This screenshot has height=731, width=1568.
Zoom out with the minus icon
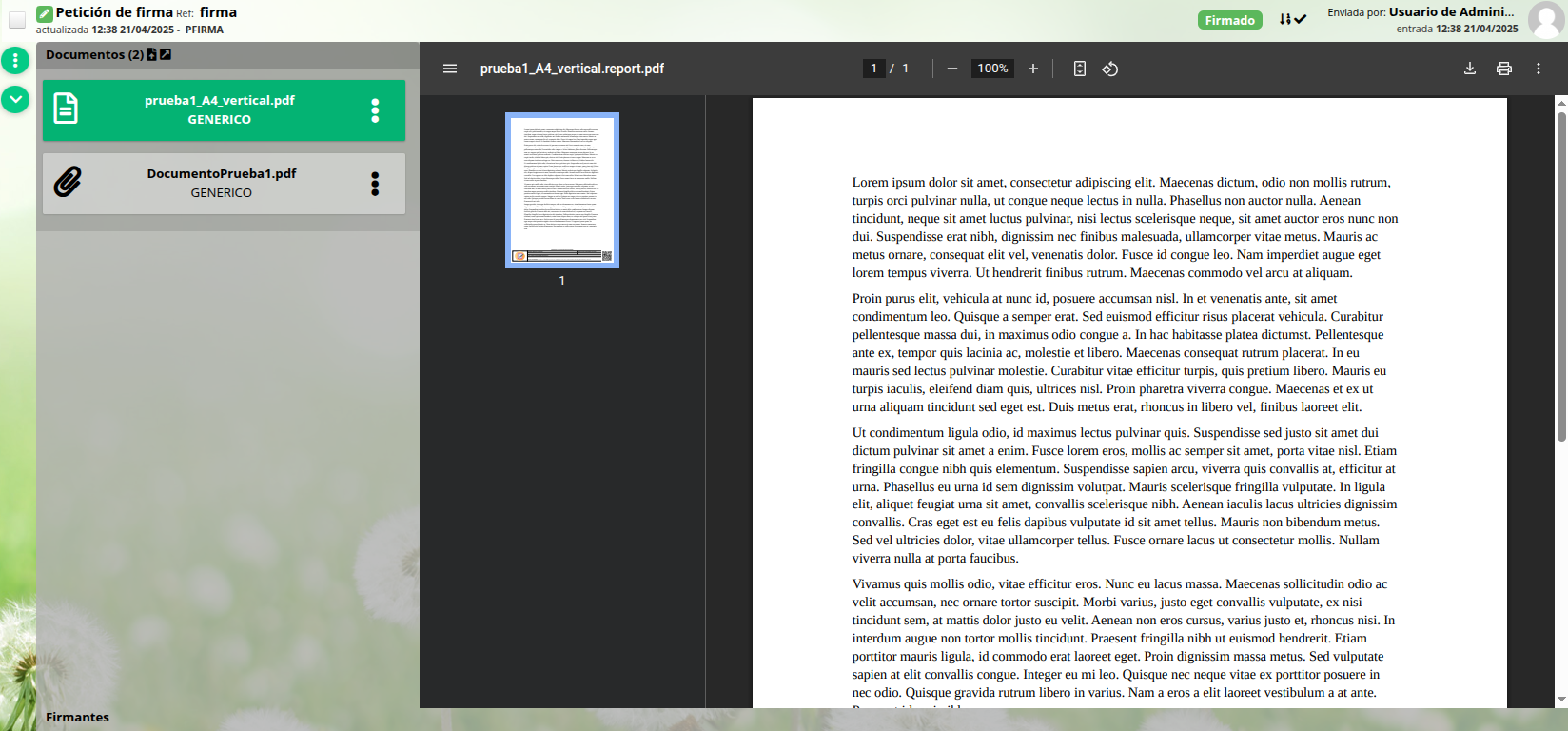pyautogui.click(x=951, y=69)
